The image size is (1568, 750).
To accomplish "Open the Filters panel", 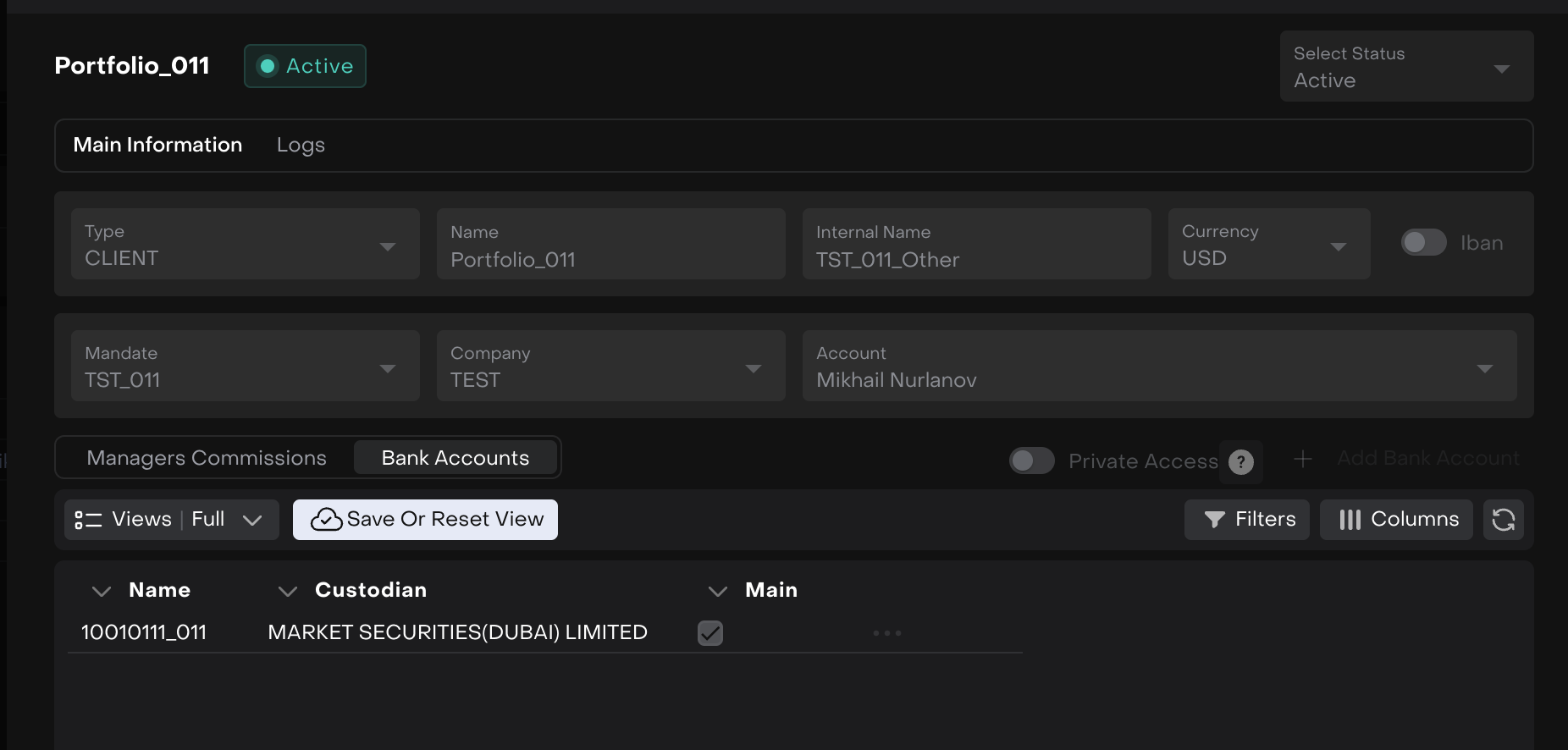I will (x=1246, y=520).
